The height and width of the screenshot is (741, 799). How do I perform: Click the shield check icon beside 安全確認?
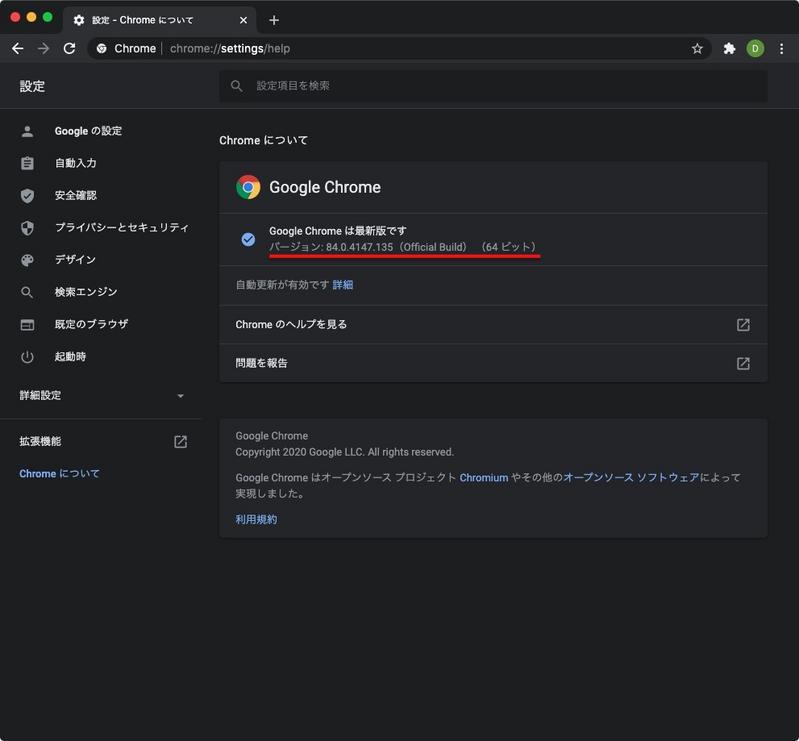pos(28,196)
